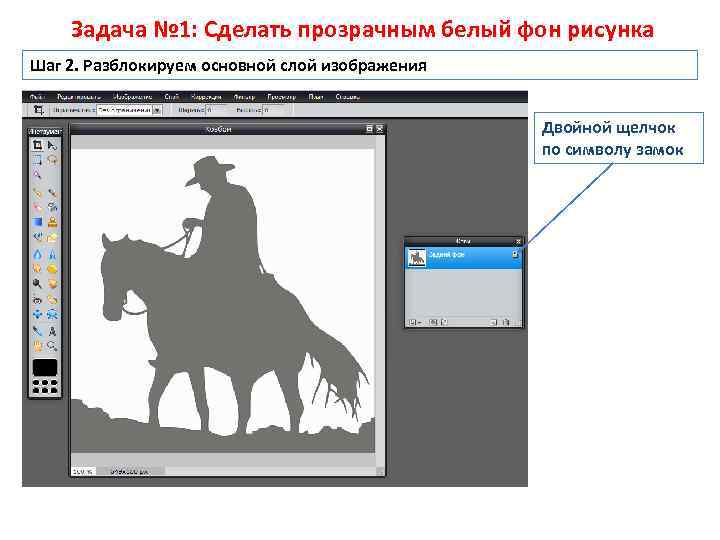720x540 pixels.
Task: Select the Pencil tool
Action: pos(38,193)
